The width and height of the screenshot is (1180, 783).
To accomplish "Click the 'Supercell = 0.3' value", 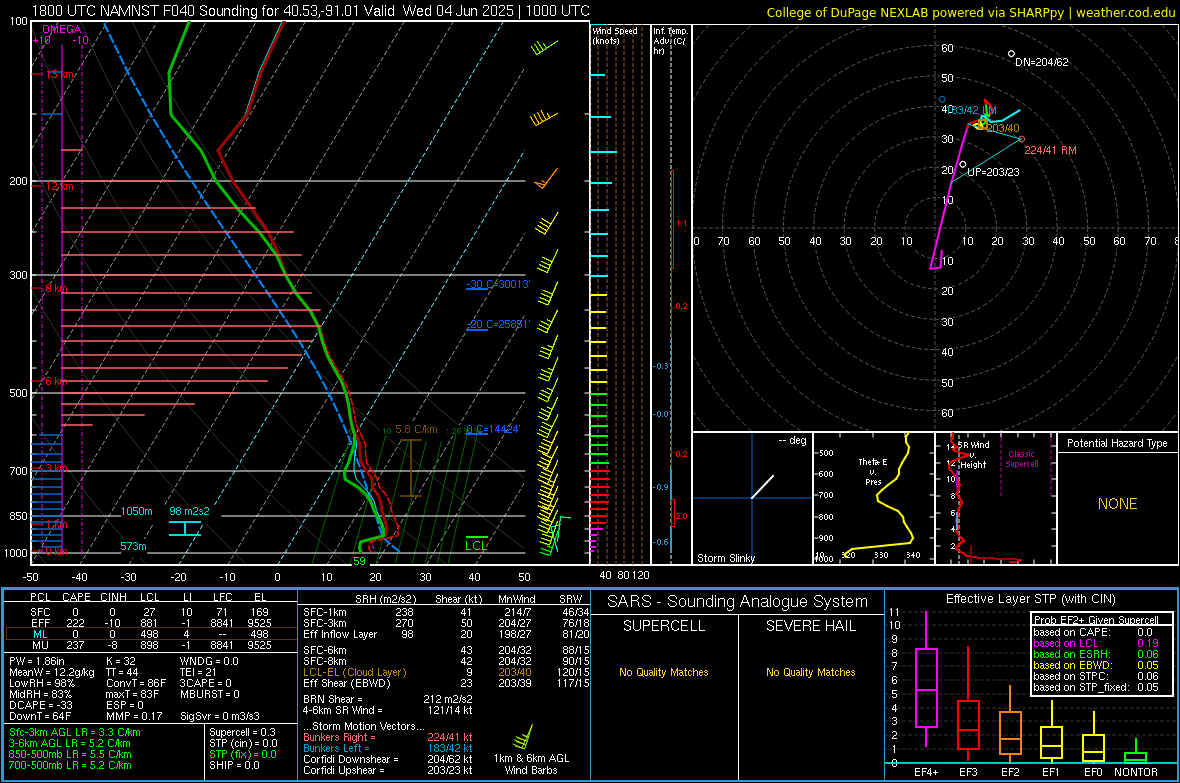I will tap(242, 732).
